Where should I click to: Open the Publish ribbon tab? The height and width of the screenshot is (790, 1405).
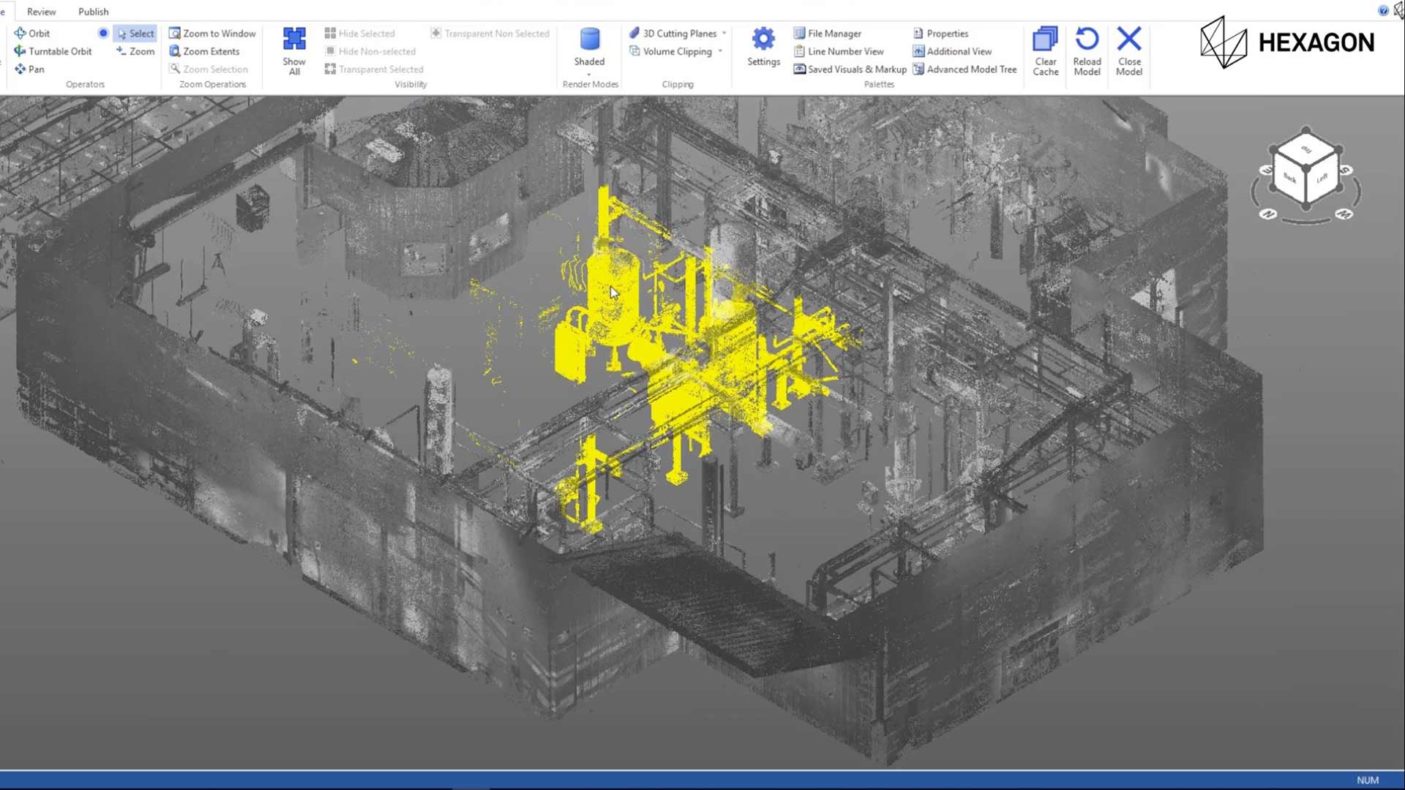[93, 12]
